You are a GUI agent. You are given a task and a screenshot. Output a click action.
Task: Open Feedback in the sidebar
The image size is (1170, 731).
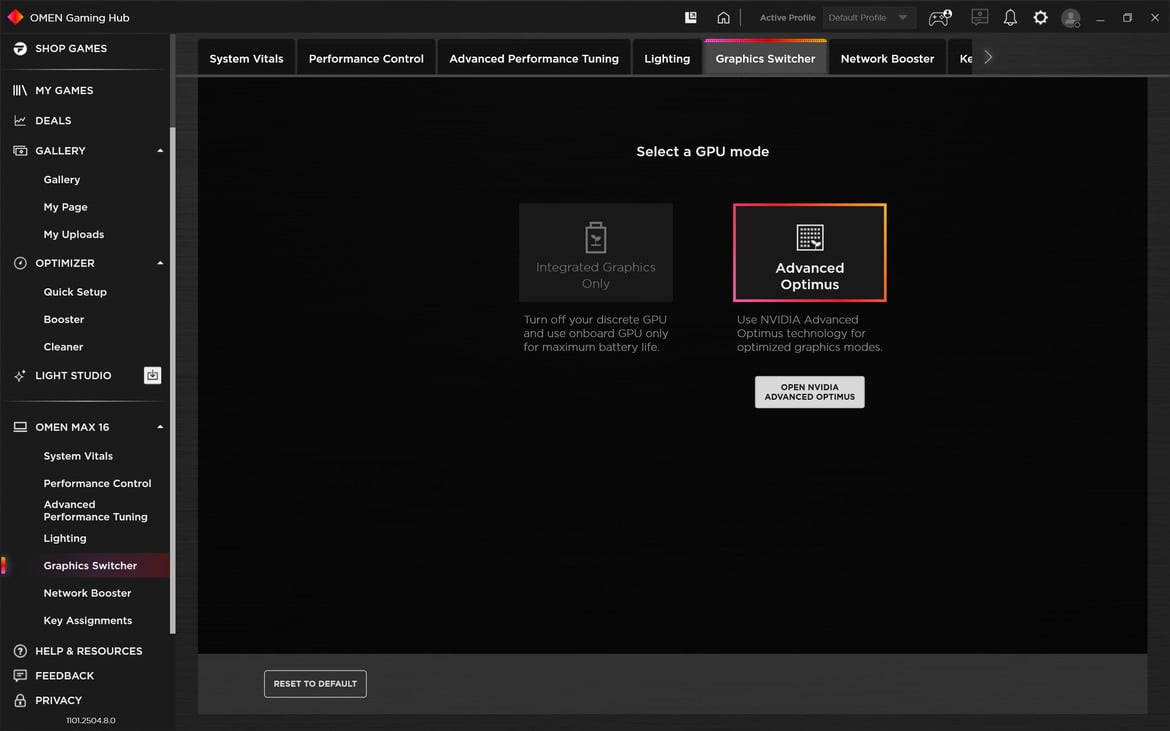click(64, 676)
